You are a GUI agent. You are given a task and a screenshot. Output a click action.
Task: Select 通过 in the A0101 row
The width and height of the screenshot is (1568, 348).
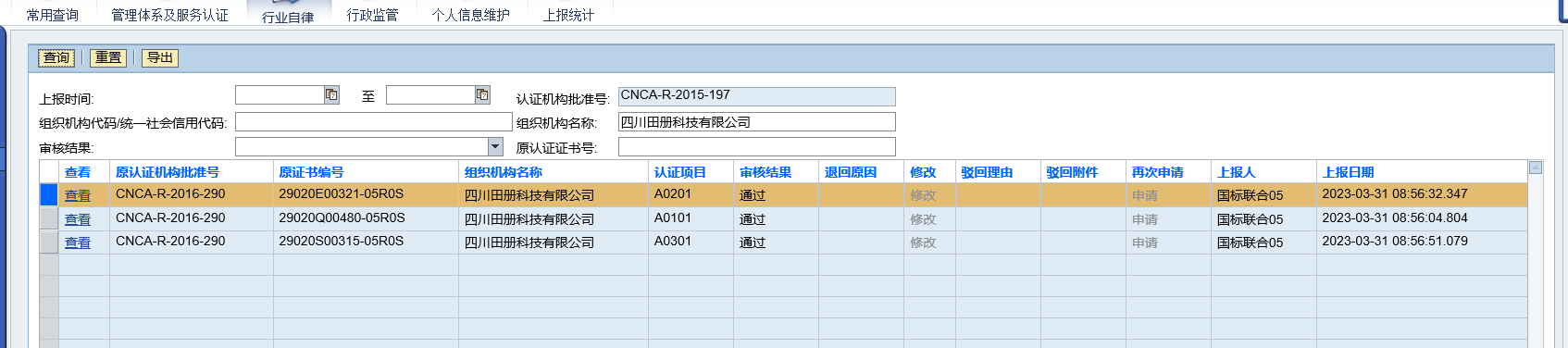click(x=753, y=219)
